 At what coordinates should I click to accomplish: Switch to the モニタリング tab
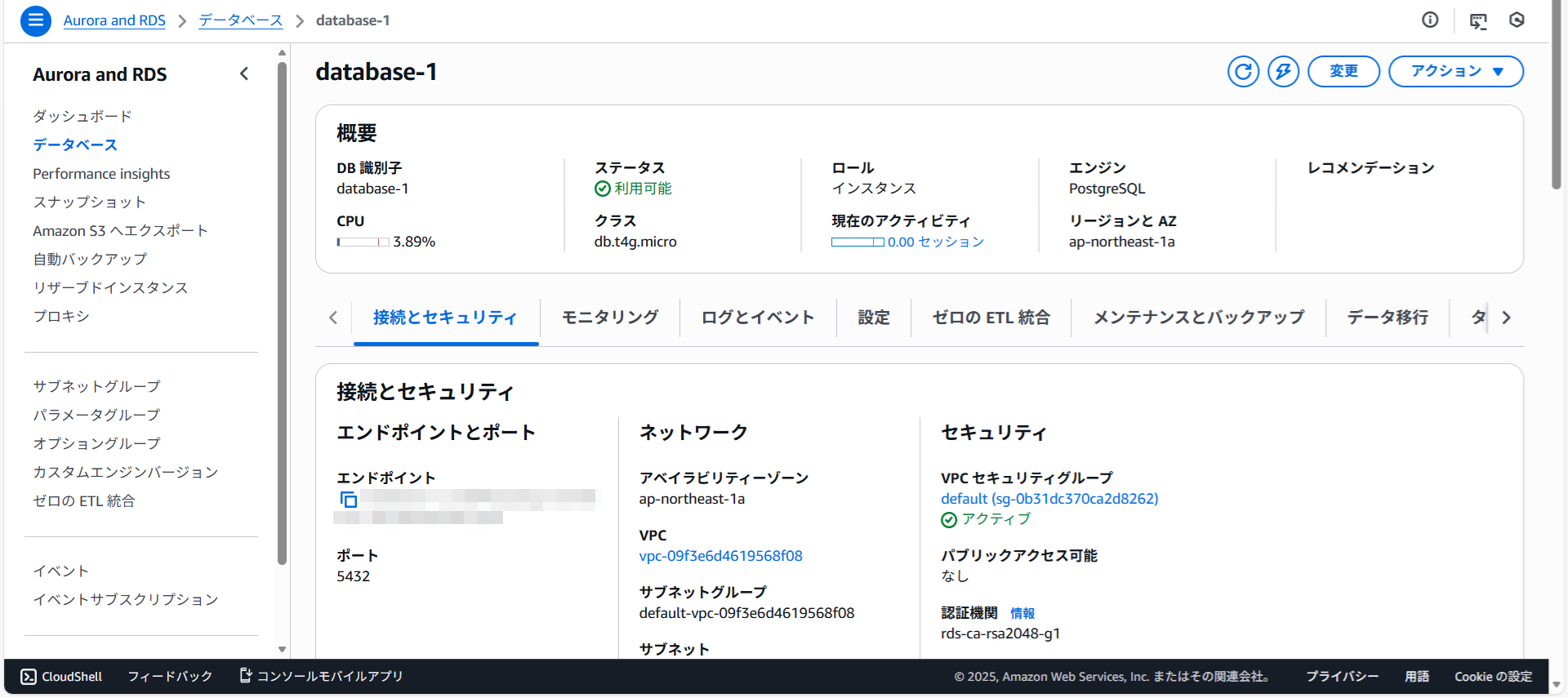coord(609,318)
